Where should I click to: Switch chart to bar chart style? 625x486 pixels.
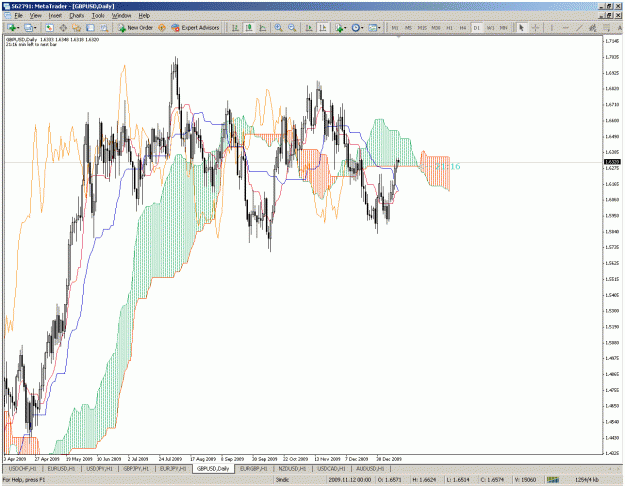(236, 28)
